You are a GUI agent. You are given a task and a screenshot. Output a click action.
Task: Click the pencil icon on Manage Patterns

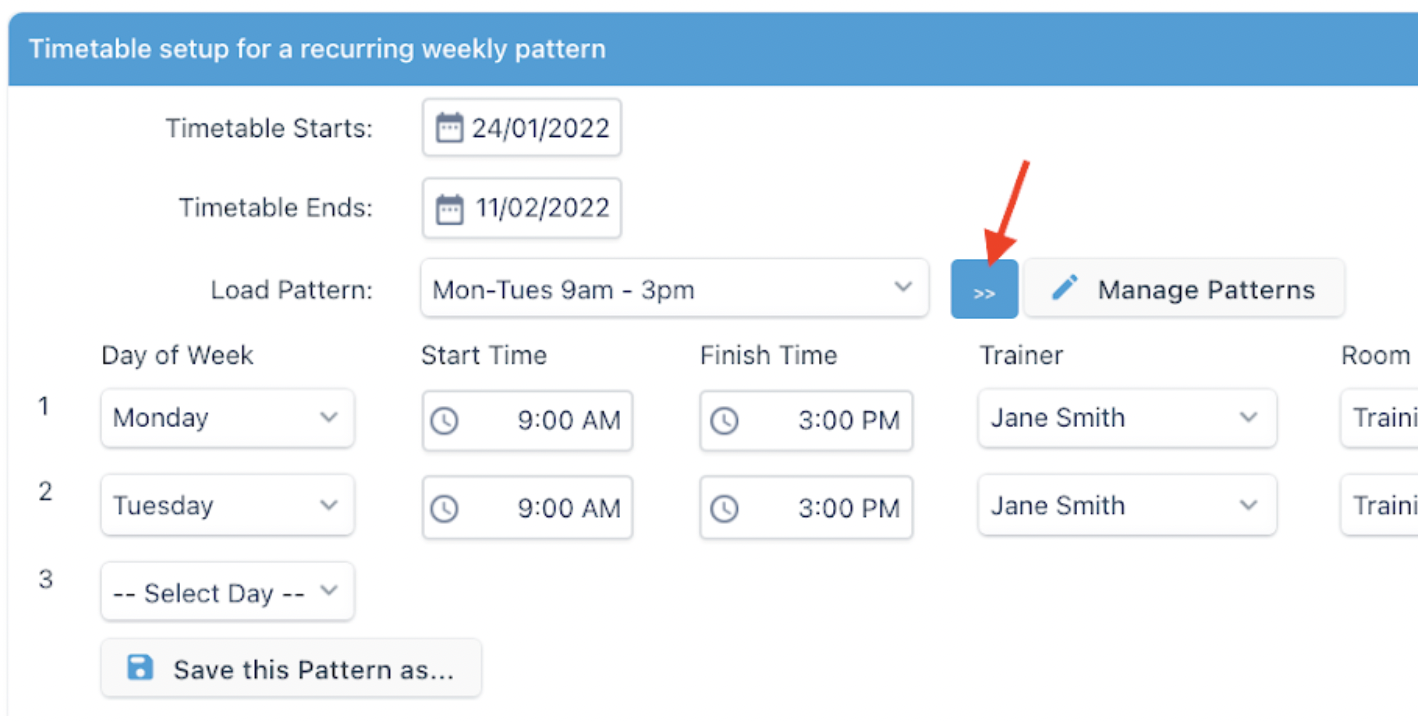[1066, 288]
